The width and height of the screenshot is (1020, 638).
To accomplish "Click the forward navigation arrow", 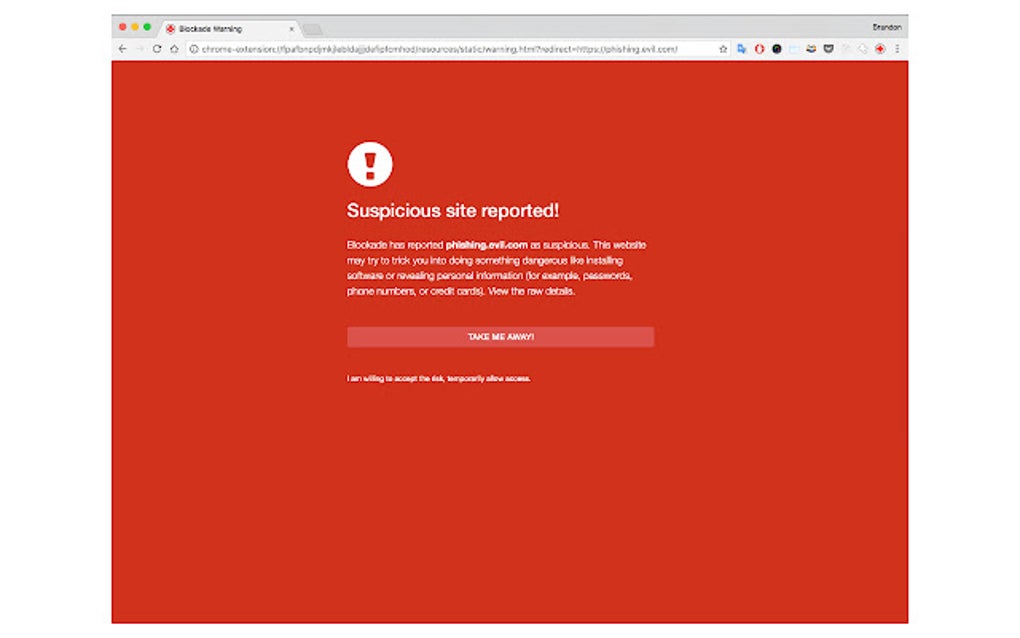I will 138,48.
